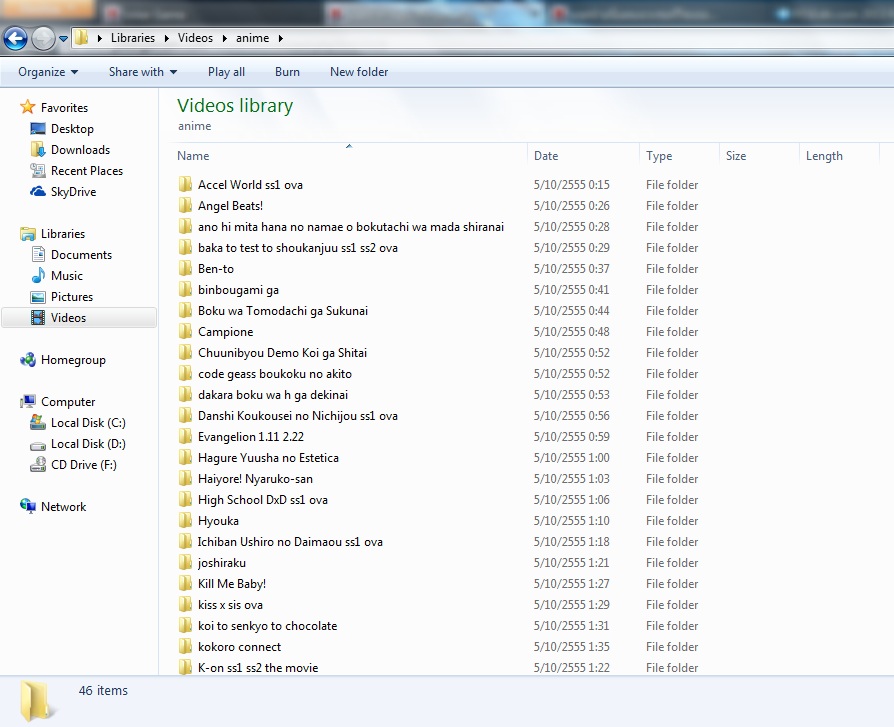Click Videos in the address path
The height and width of the screenshot is (727, 894).
coord(195,38)
